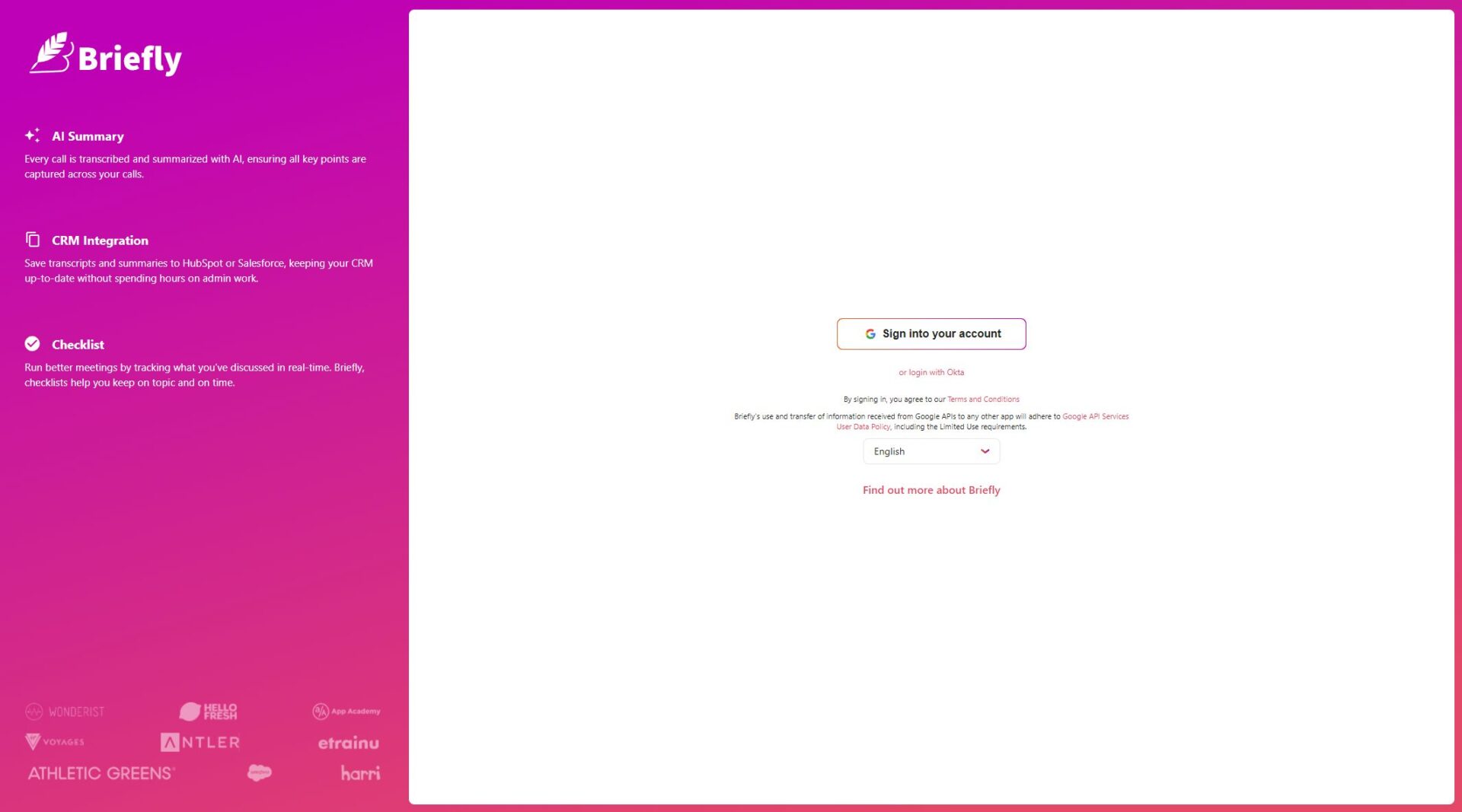Screen dimensions: 1462x812
Task: Click the Google G icon
Action: coord(870,334)
